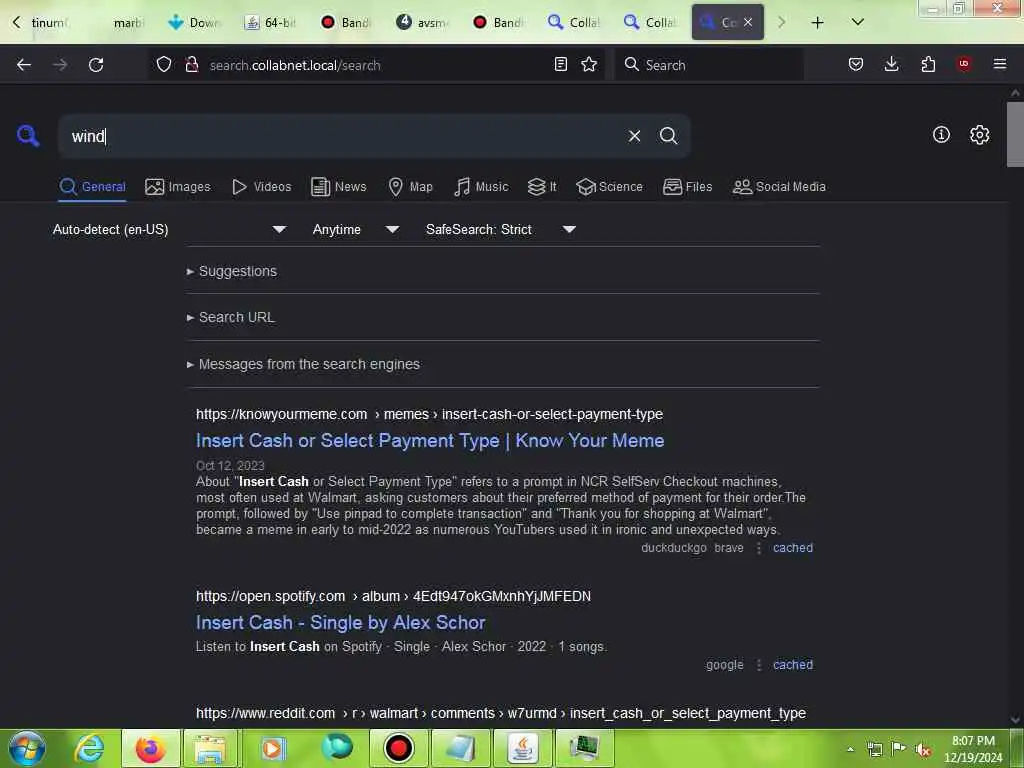
Task: Switch to the 64-bit browser tab
Action: point(270,22)
